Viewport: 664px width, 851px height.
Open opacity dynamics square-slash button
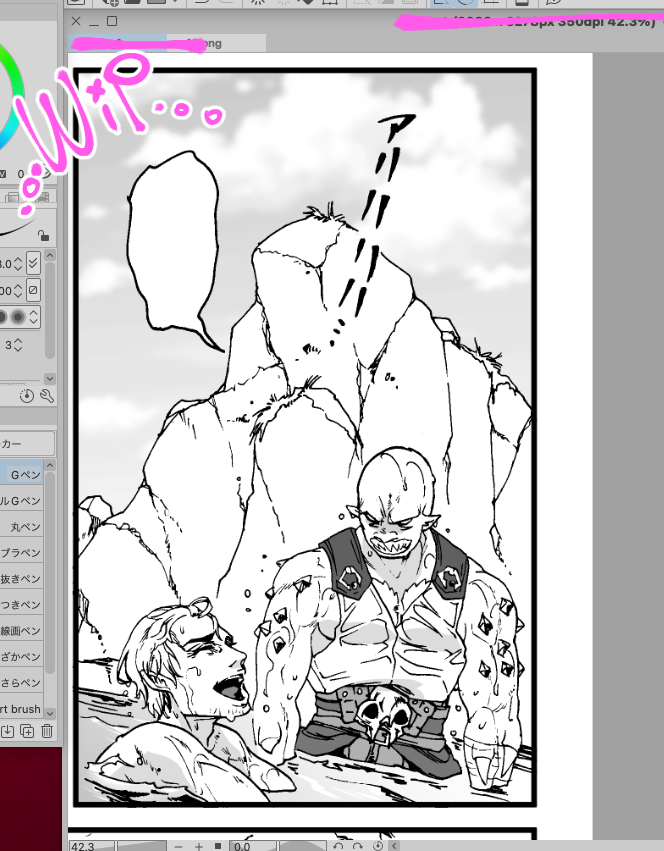tap(33, 290)
